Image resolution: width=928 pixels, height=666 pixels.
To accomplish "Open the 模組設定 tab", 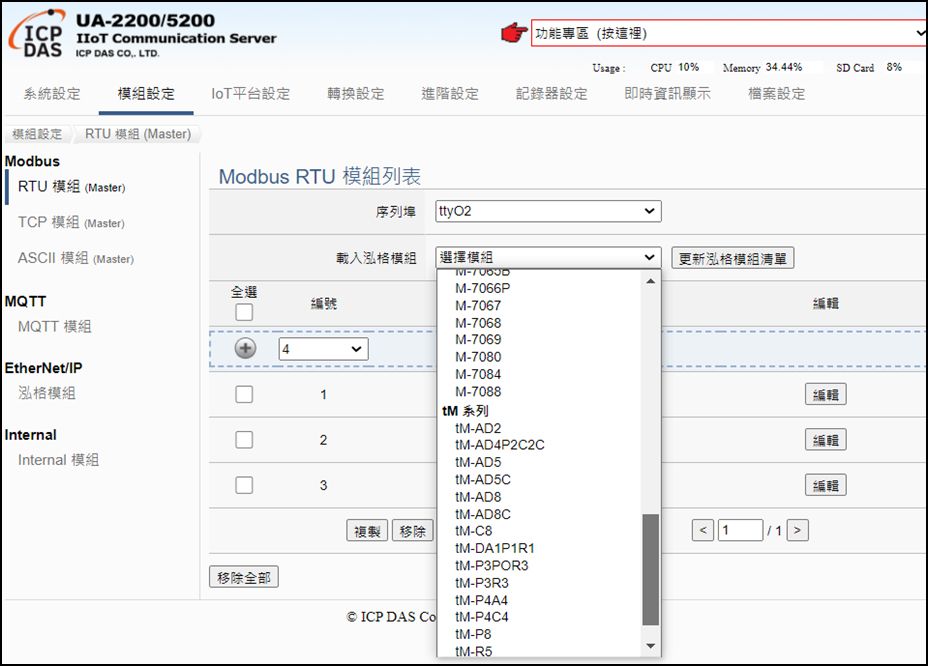I will point(146,94).
